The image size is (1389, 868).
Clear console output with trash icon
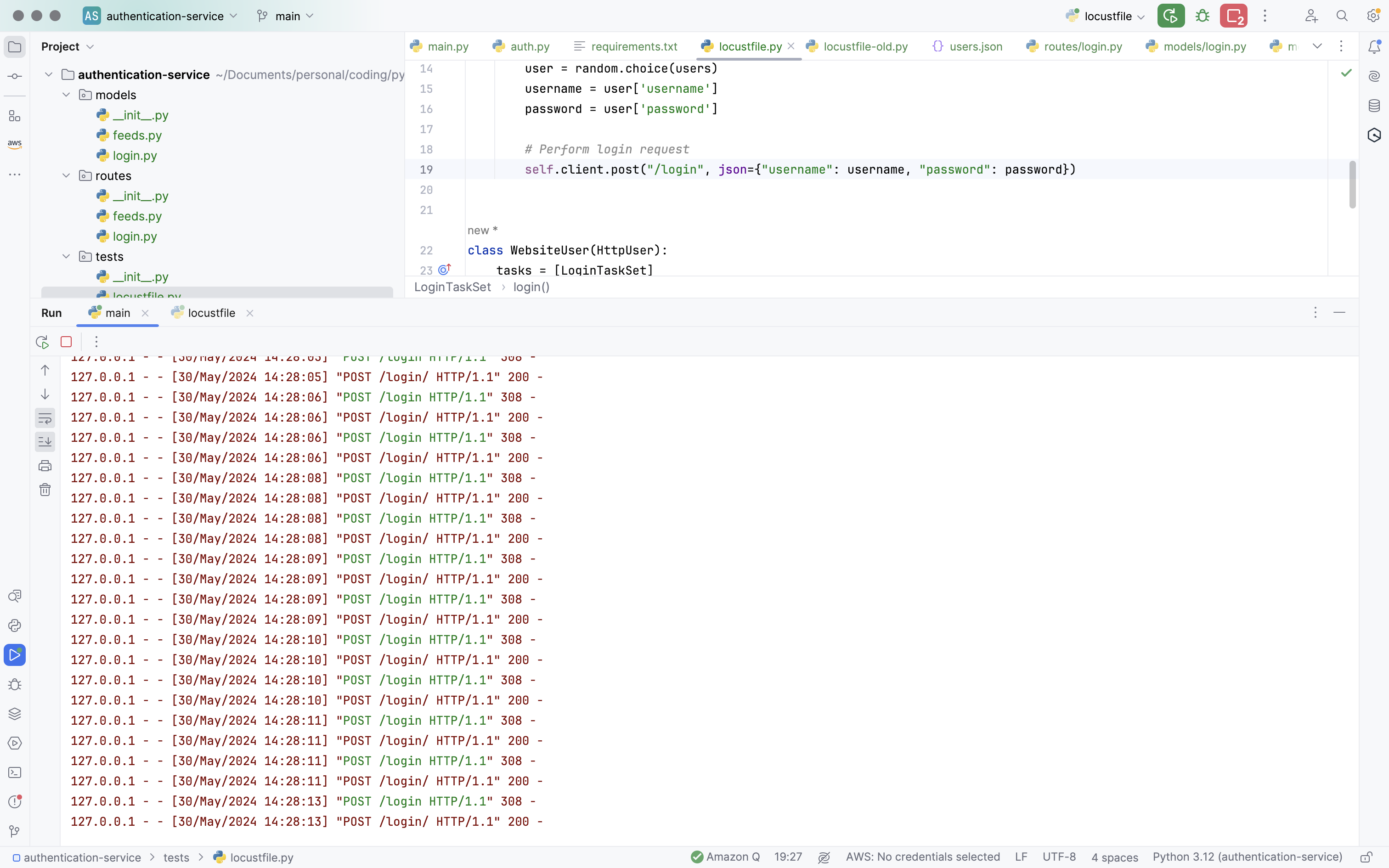coord(45,490)
